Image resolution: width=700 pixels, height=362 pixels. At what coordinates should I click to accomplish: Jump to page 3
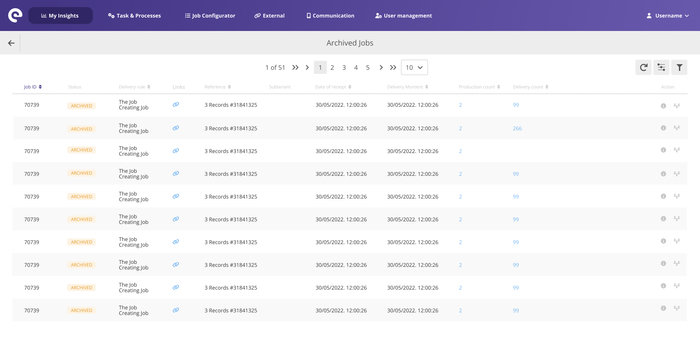[x=344, y=67]
